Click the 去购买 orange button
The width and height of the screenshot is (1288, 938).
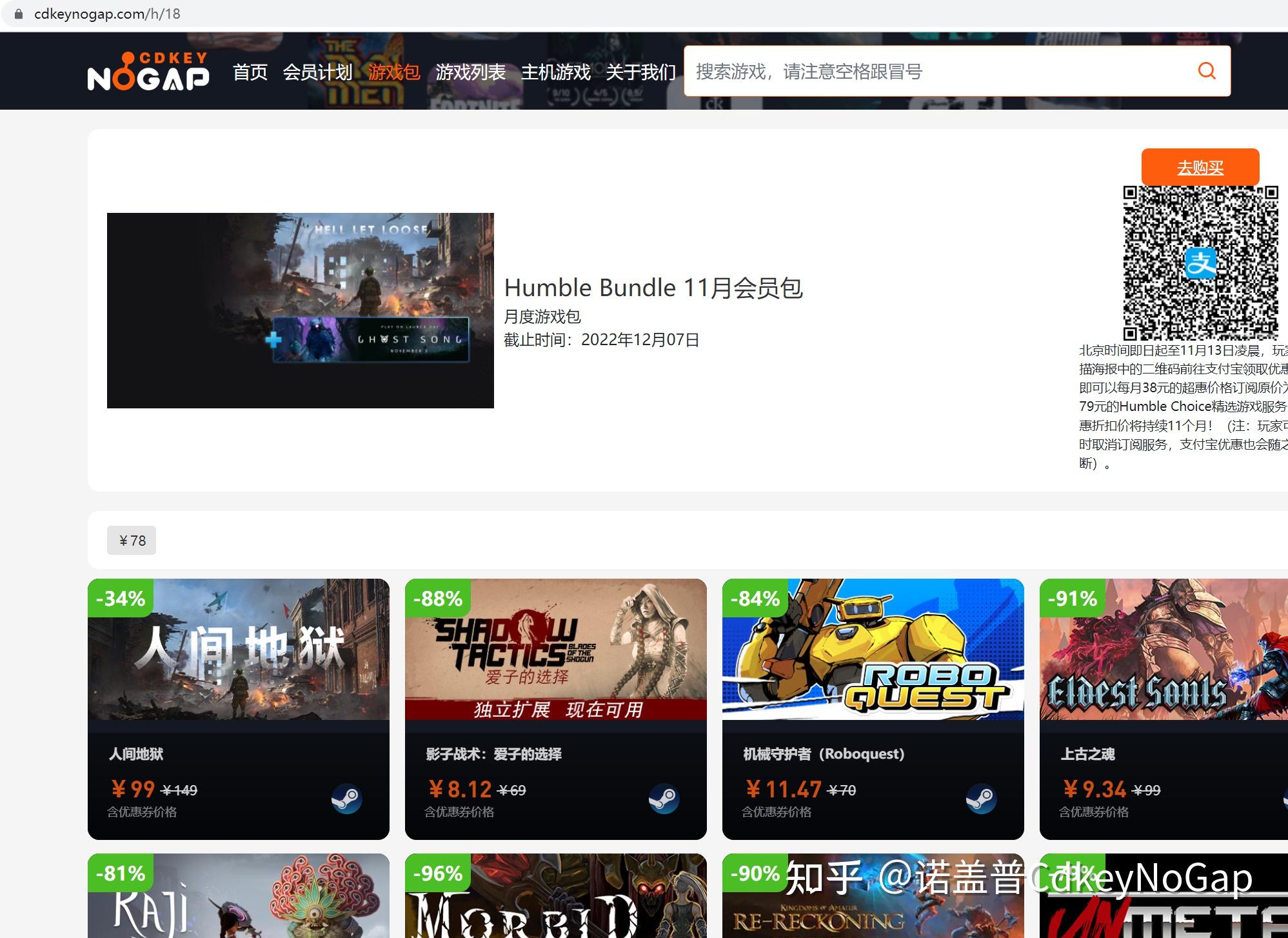[1200, 167]
